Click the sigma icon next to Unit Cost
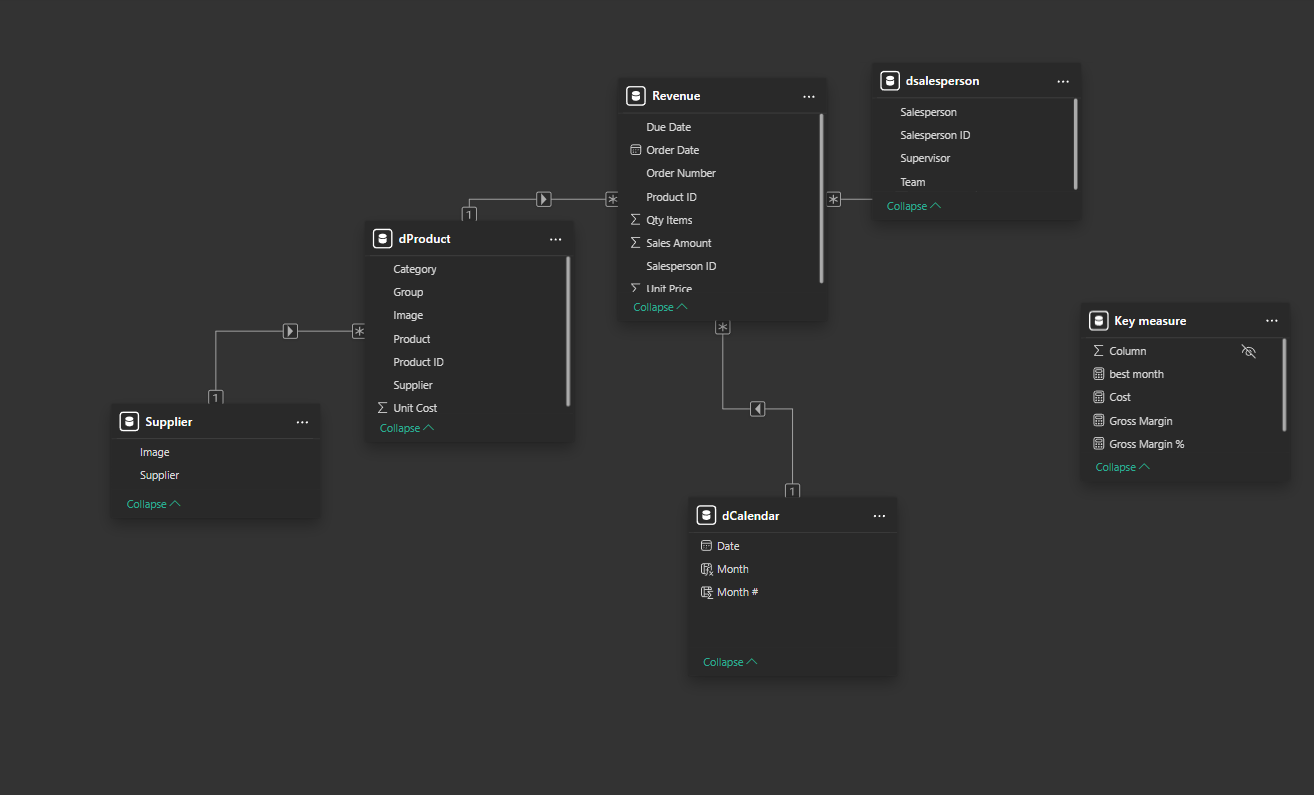This screenshot has height=795, width=1314. pos(381,407)
